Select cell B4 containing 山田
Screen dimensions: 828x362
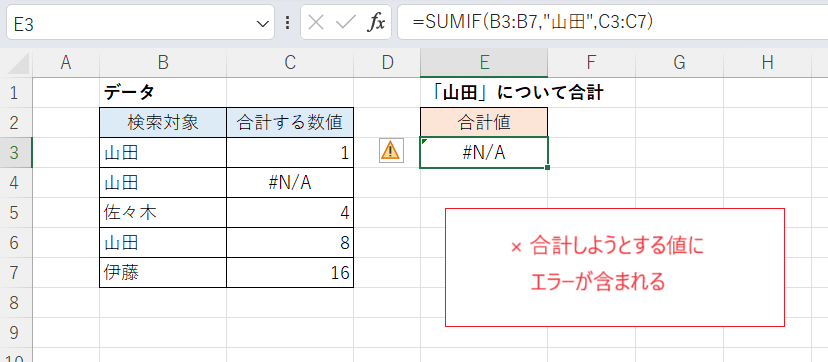163,183
